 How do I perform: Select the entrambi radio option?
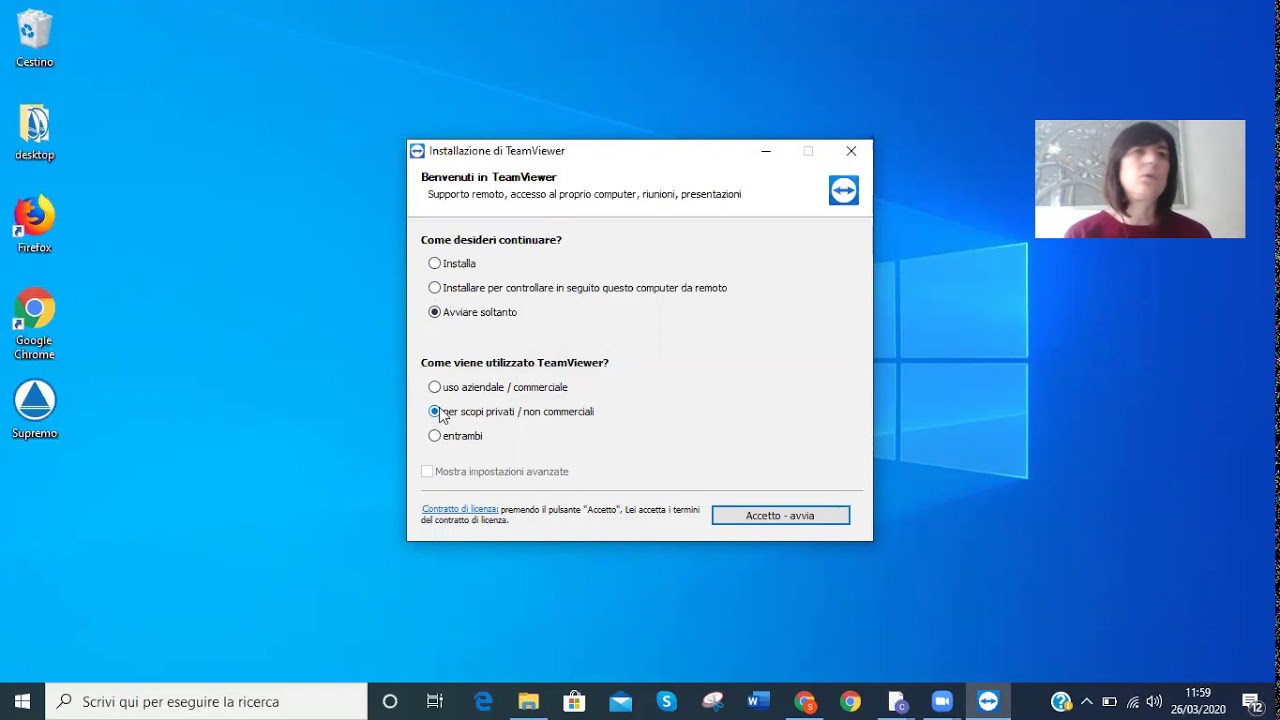click(x=455, y=436)
